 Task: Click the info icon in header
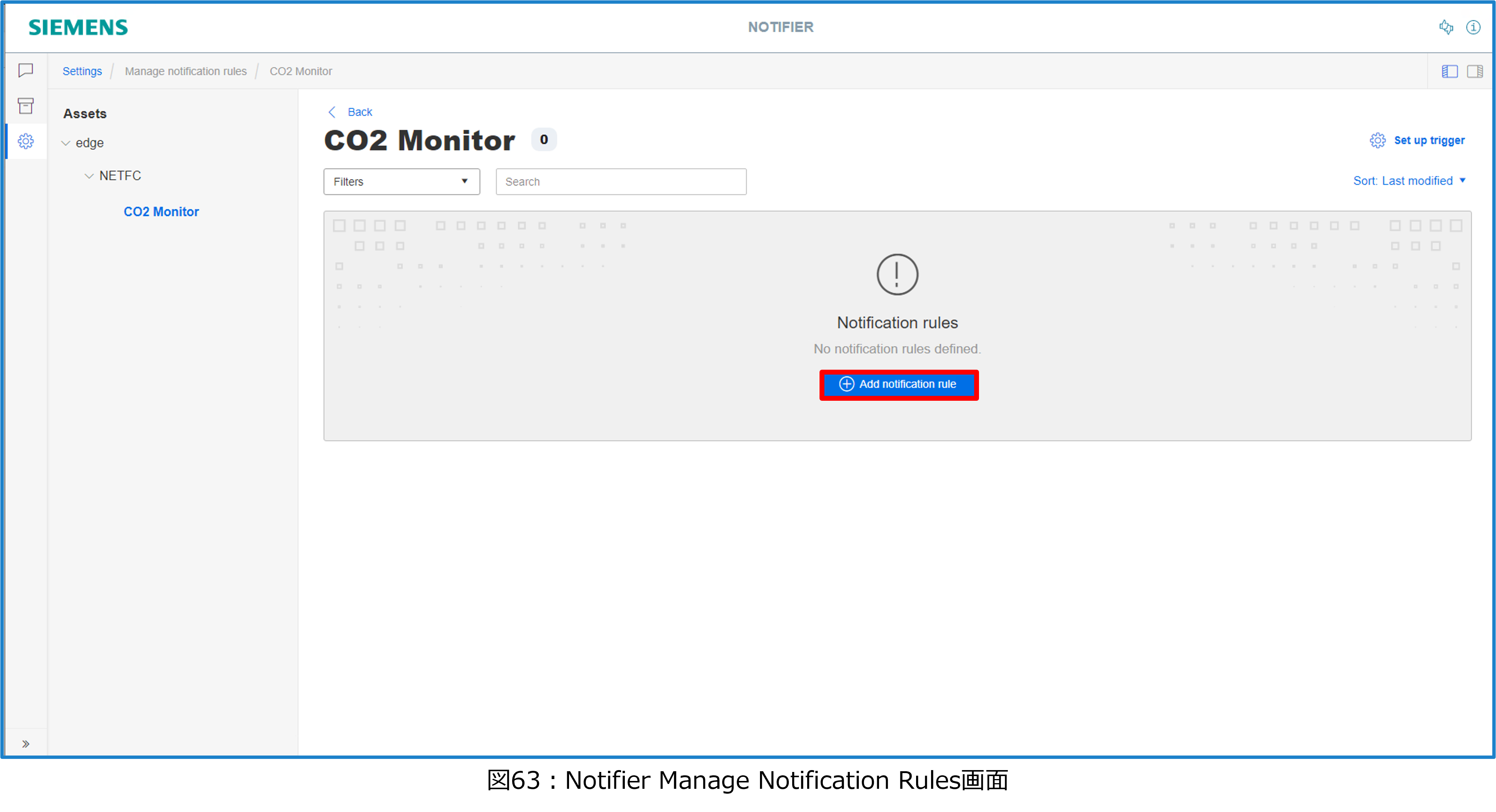[1473, 27]
